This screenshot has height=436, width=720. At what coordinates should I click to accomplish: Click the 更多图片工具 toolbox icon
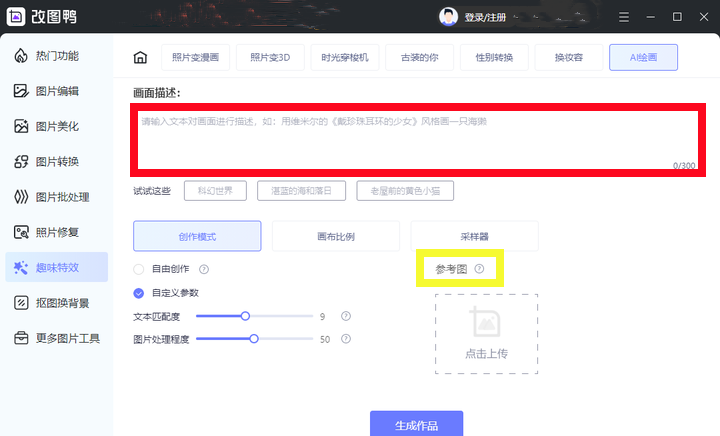pyautogui.click(x=21, y=338)
